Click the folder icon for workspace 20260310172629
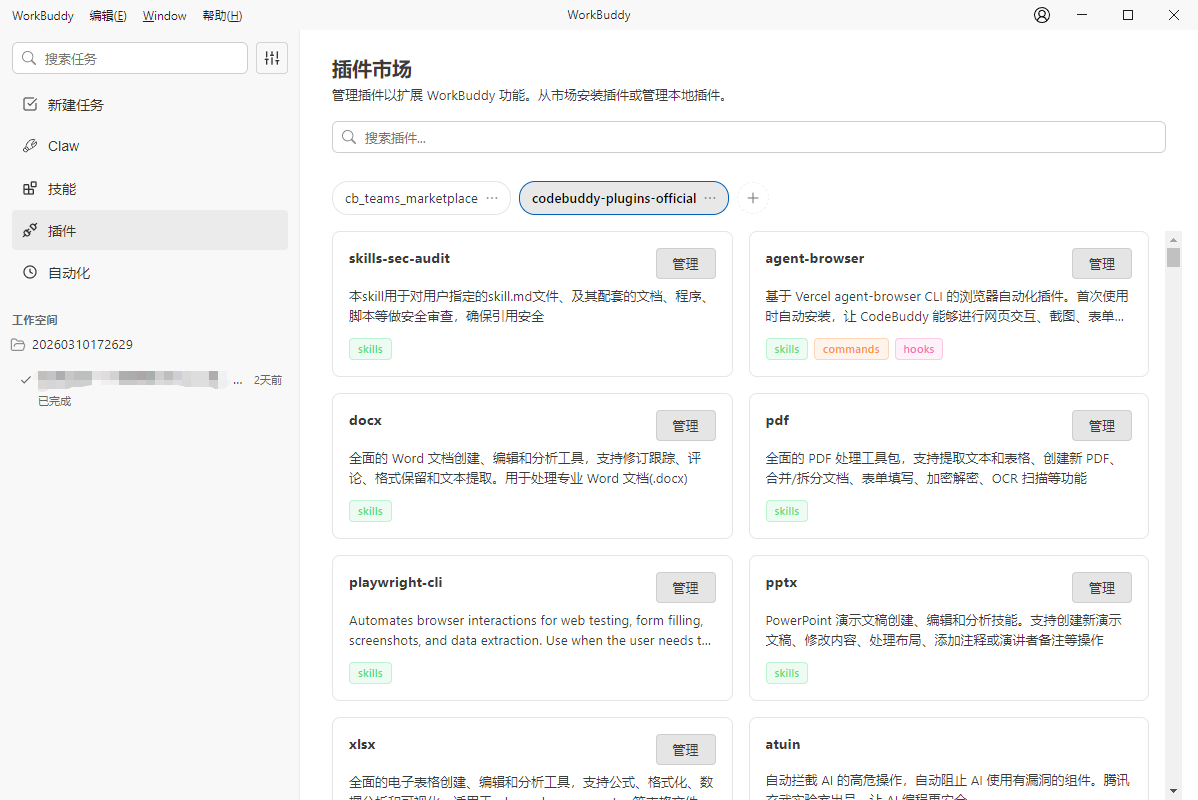Screen dimensions: 1198x800 tap(18, 345)
